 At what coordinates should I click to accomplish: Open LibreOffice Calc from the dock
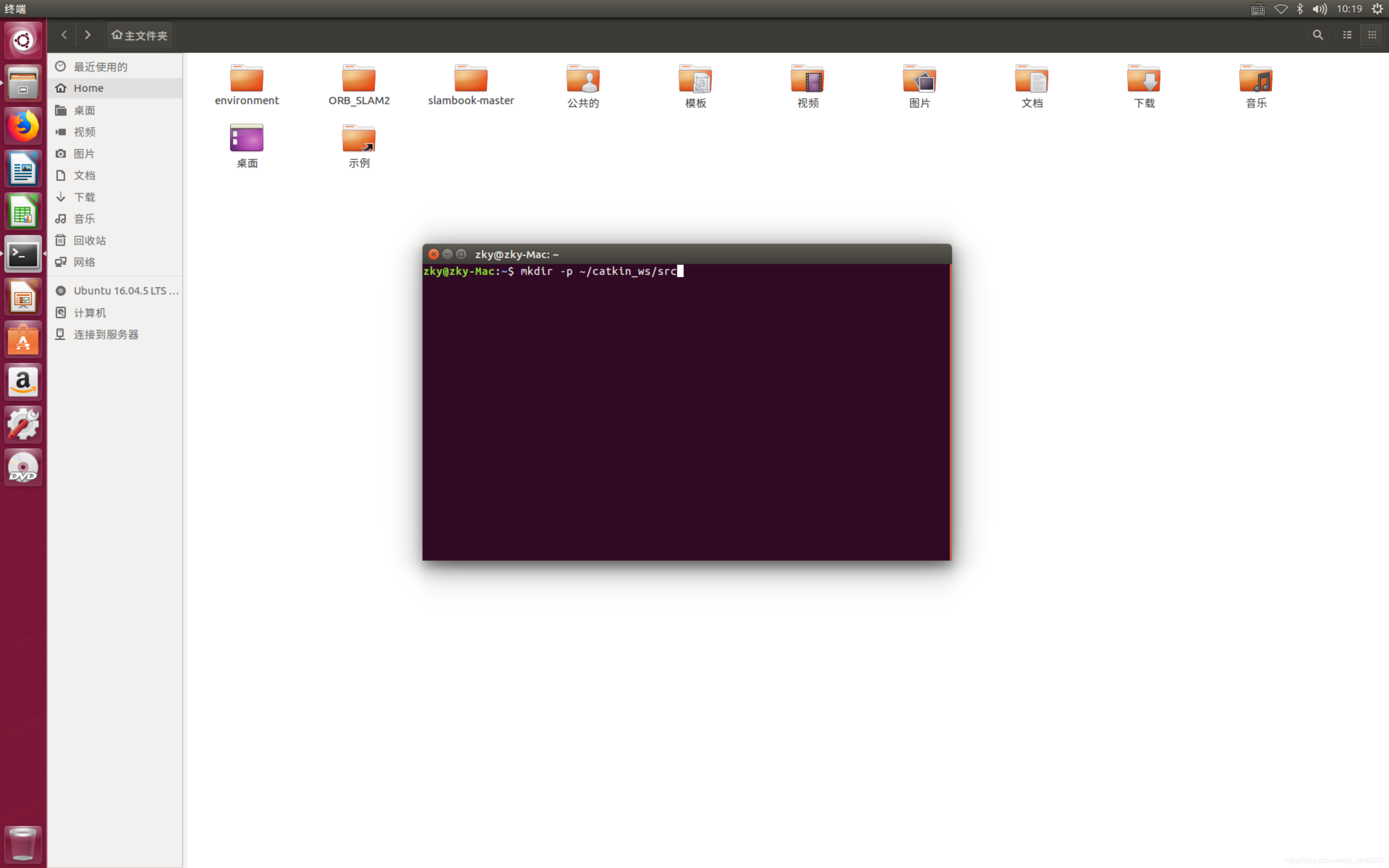point(23,211)
